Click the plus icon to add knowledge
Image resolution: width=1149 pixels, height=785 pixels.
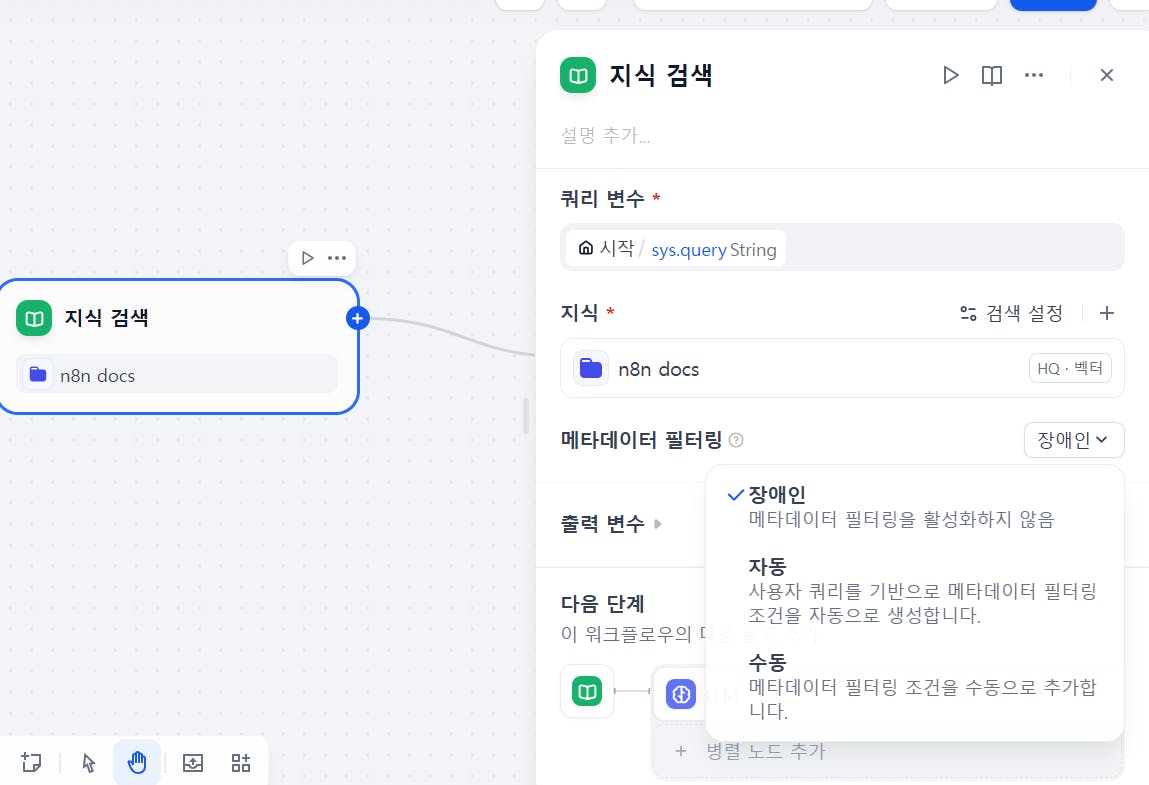click(x=1107, y=313)
